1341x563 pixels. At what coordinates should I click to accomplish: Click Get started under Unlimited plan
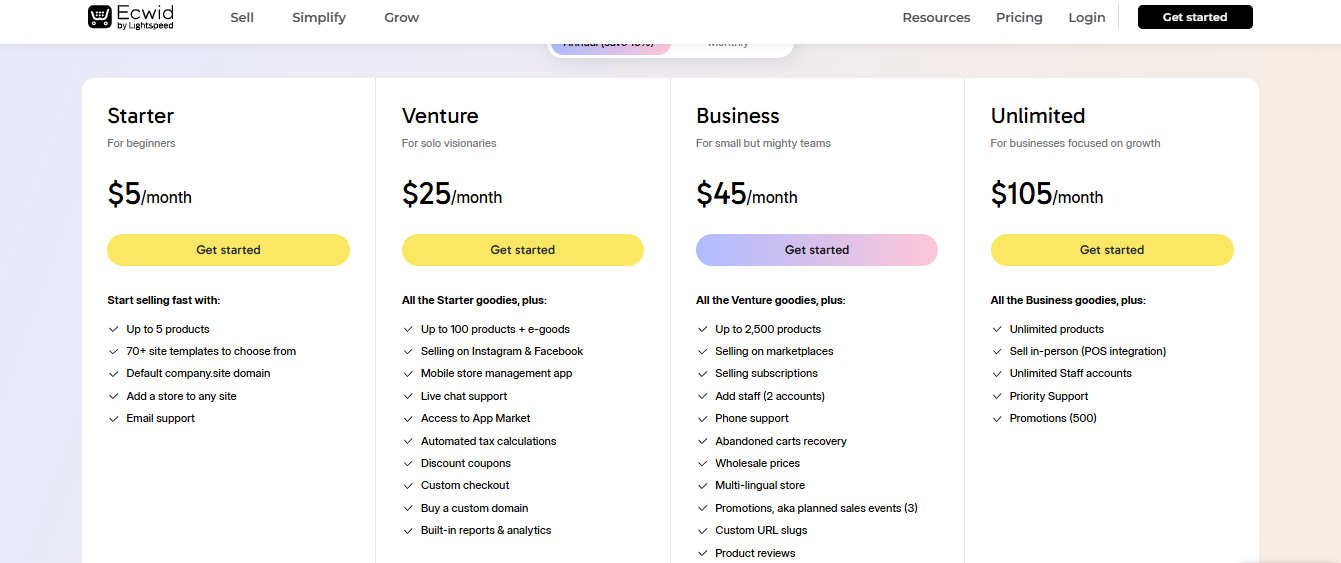coord(1112,250)
